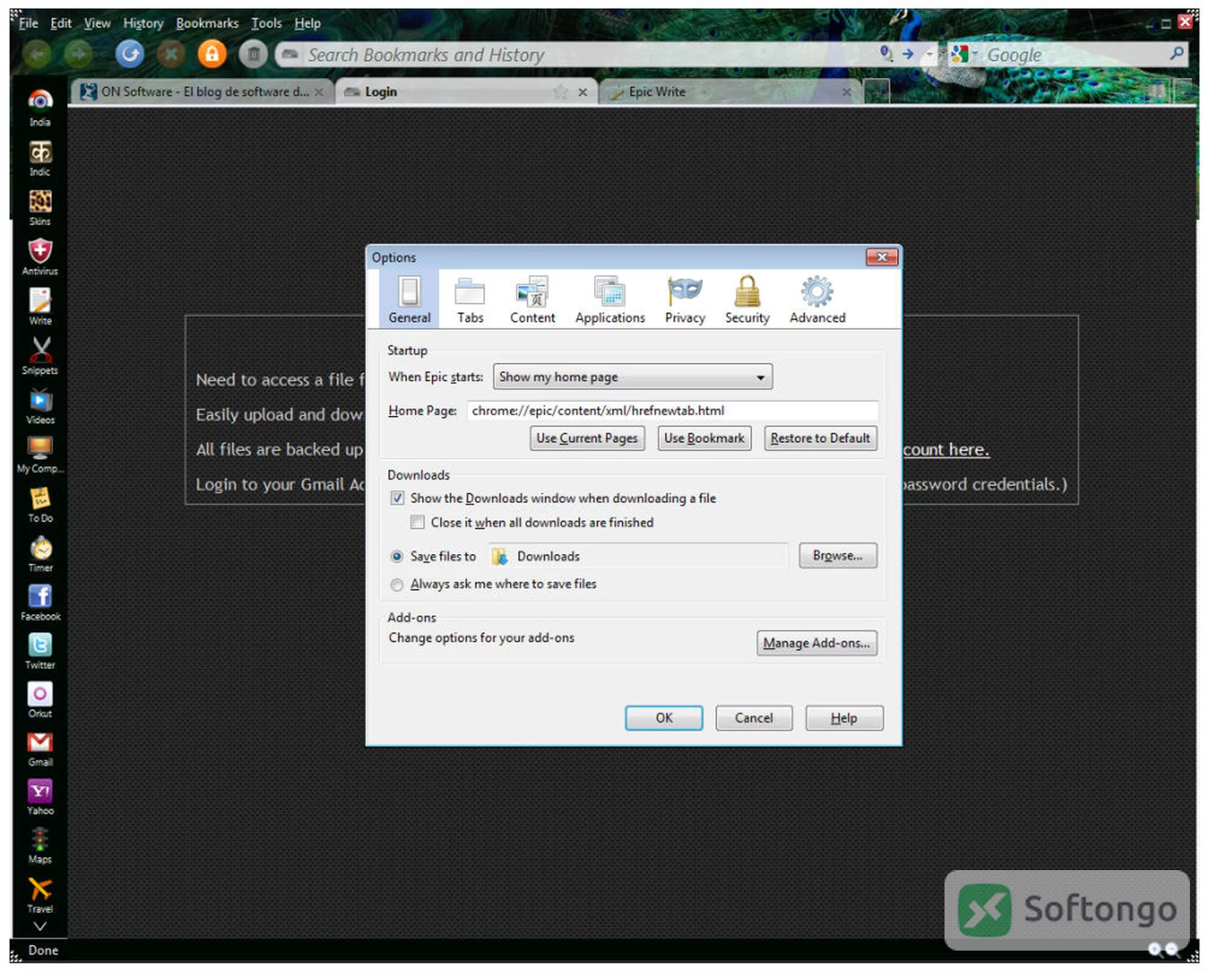1227x980 pixels.
Task: Open the Tools menu
Action: [266, 23]
